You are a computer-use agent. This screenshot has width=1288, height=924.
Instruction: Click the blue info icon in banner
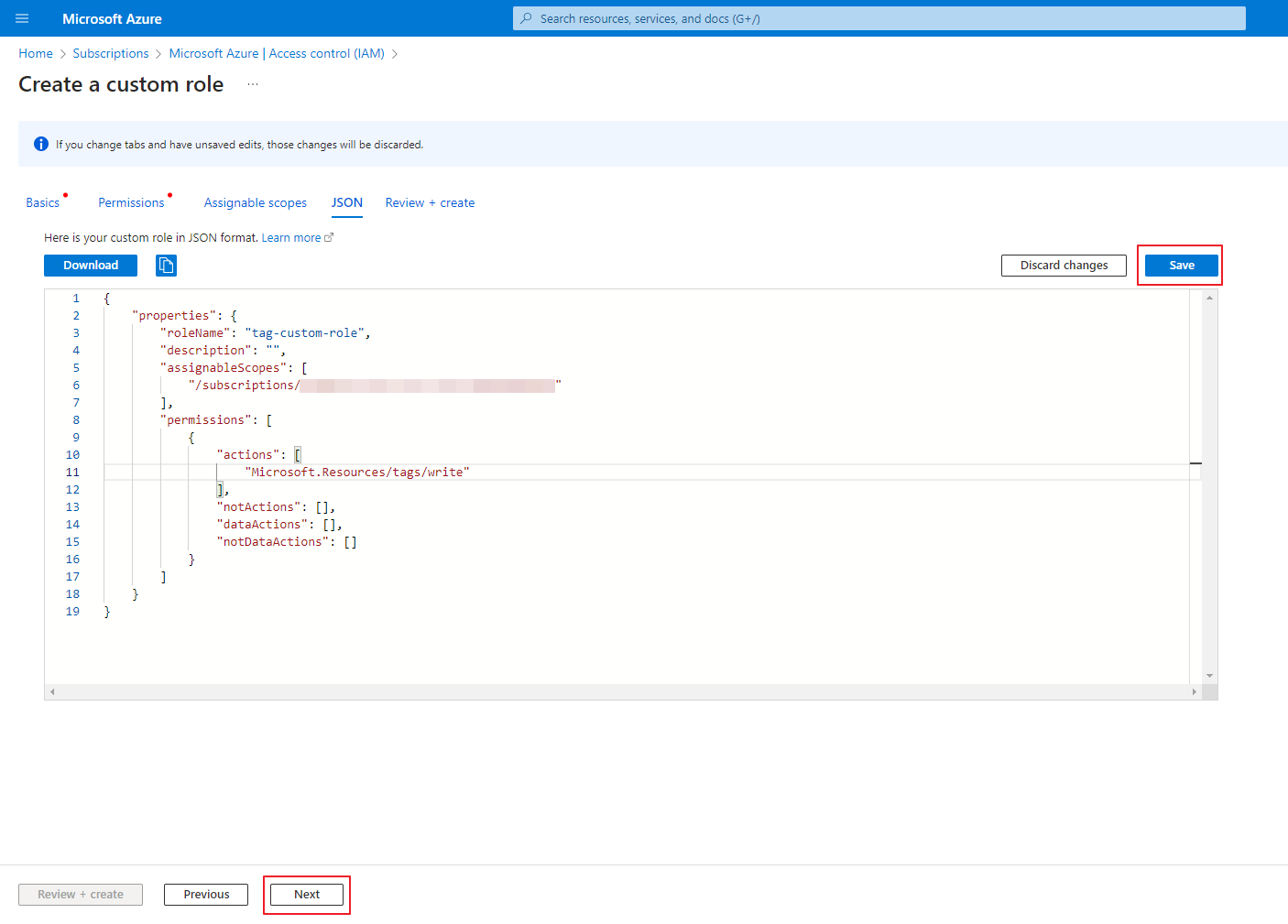(41, 144)
